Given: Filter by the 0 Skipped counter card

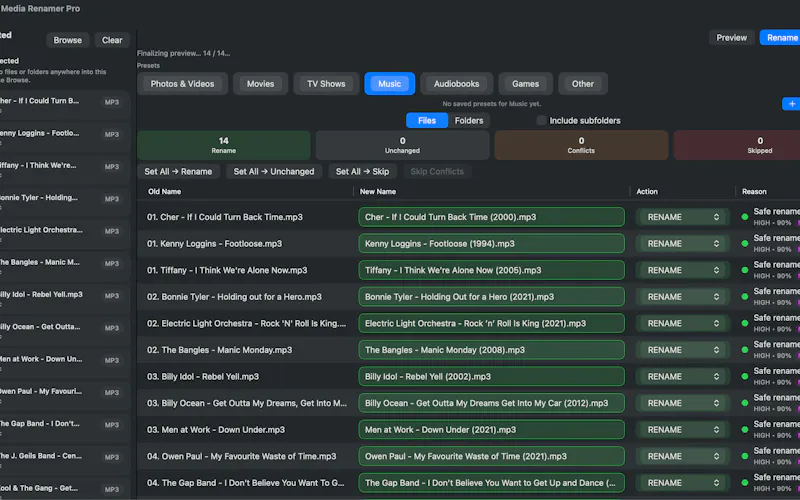Looking at the screenshot, I should [737, 145].
